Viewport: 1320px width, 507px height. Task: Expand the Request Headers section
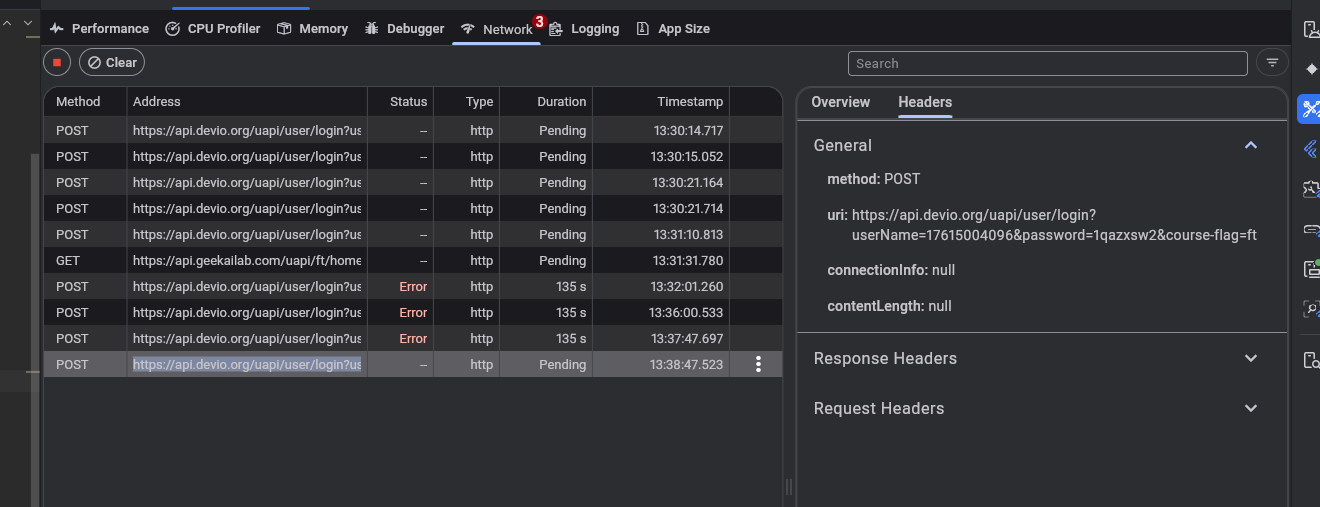pos(1250,408)
